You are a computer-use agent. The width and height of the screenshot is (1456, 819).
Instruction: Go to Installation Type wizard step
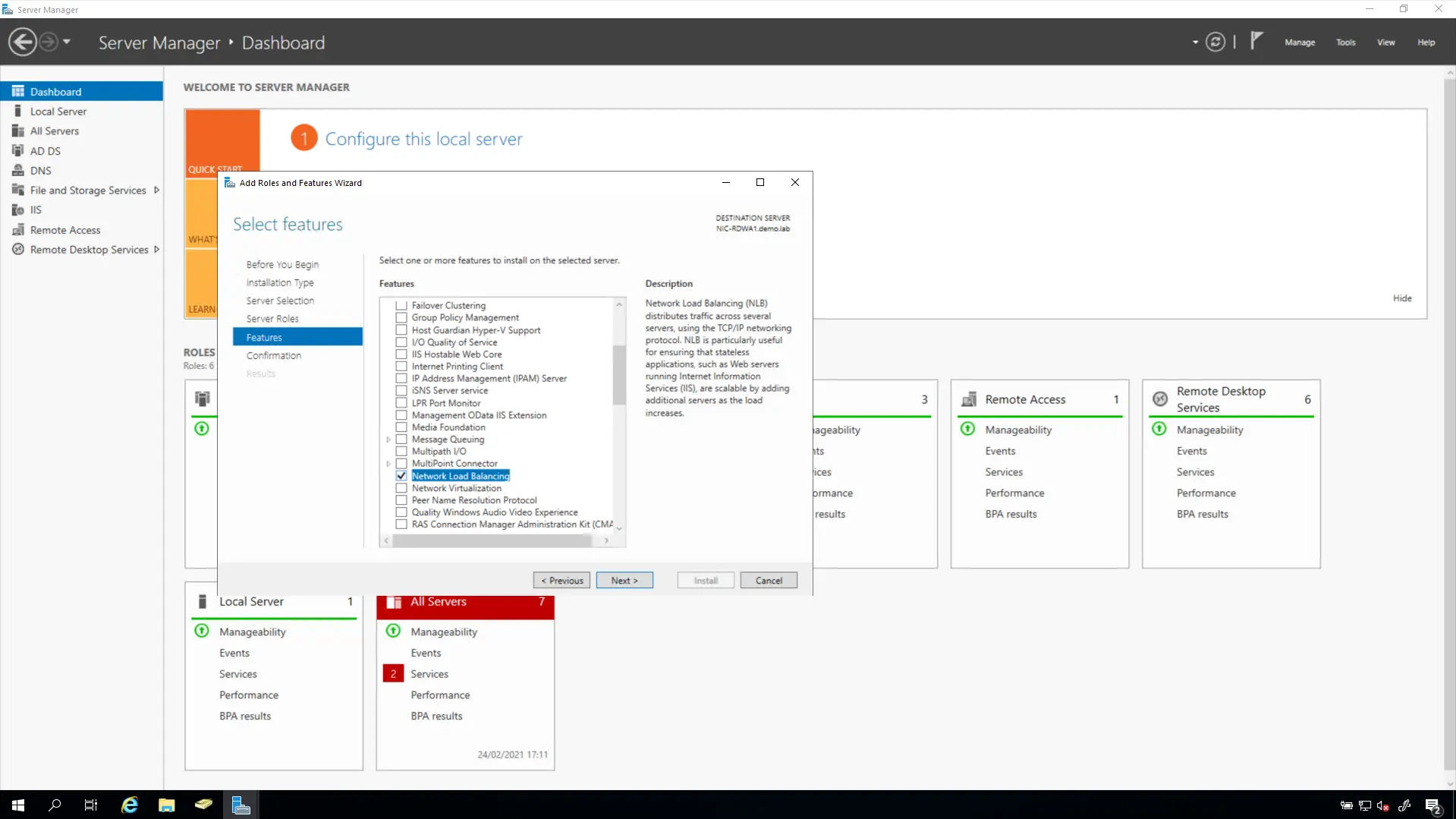[x=280, y=282]
